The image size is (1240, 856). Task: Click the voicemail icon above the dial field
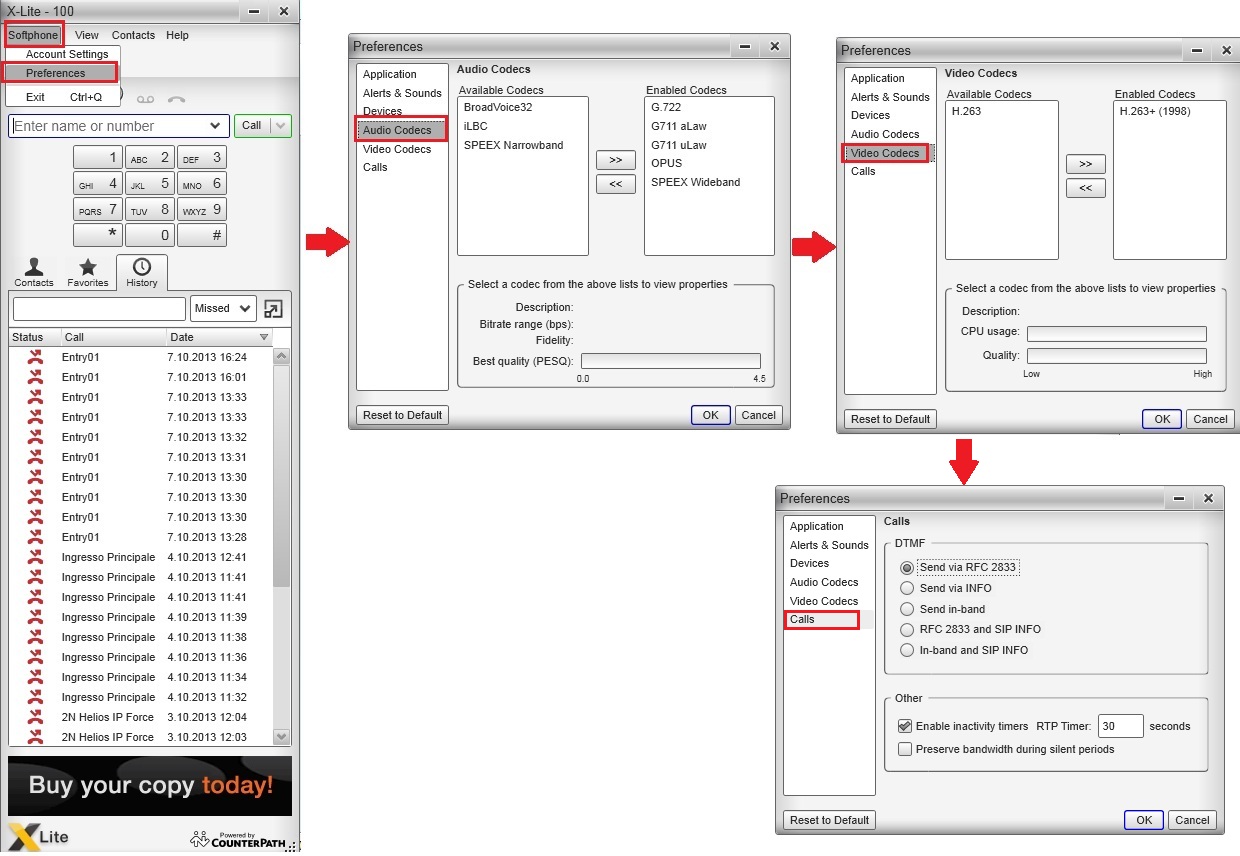[146, 99]
